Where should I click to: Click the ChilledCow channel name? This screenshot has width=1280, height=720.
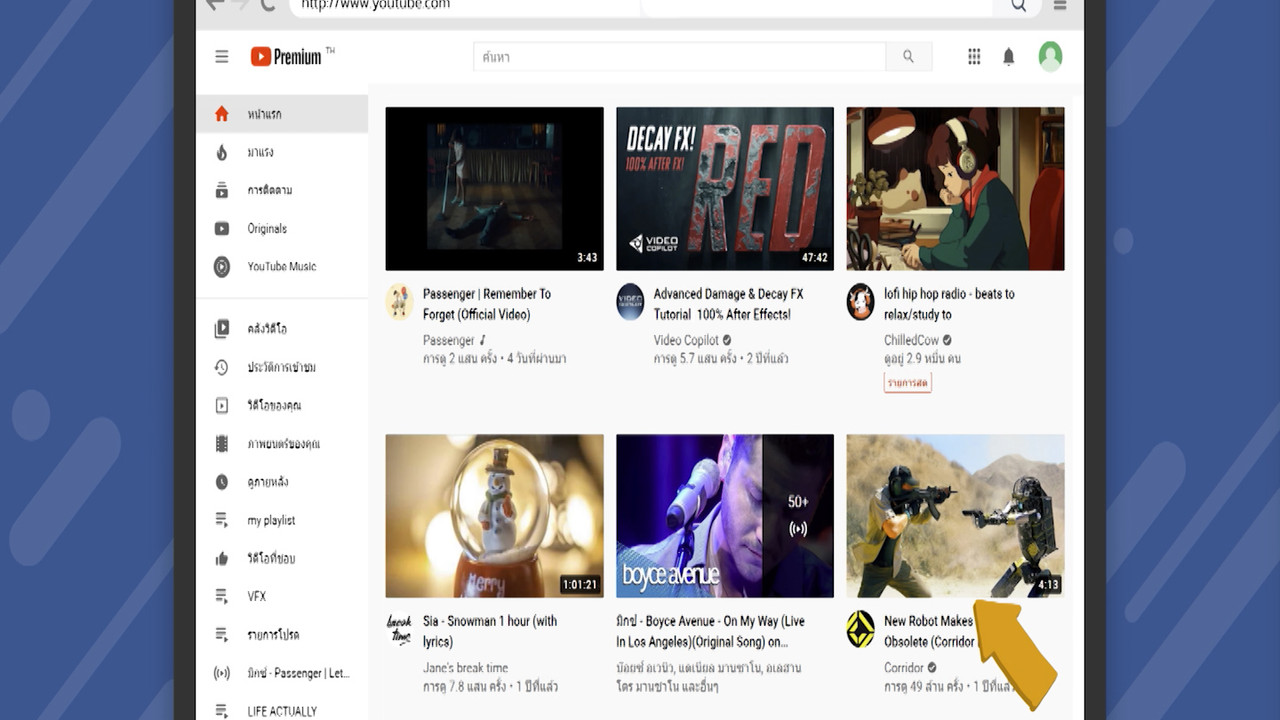click(x=911, y=340)
